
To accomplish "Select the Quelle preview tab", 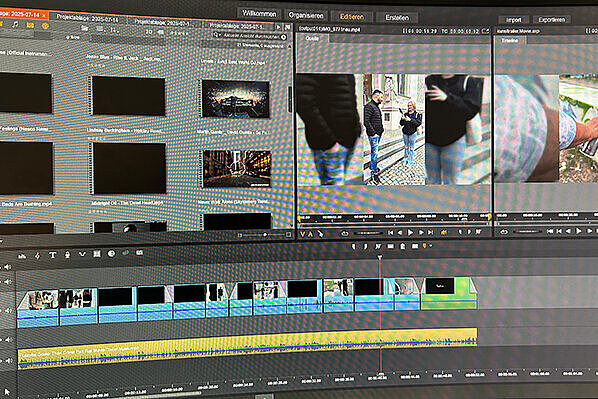I will [312, 39].
